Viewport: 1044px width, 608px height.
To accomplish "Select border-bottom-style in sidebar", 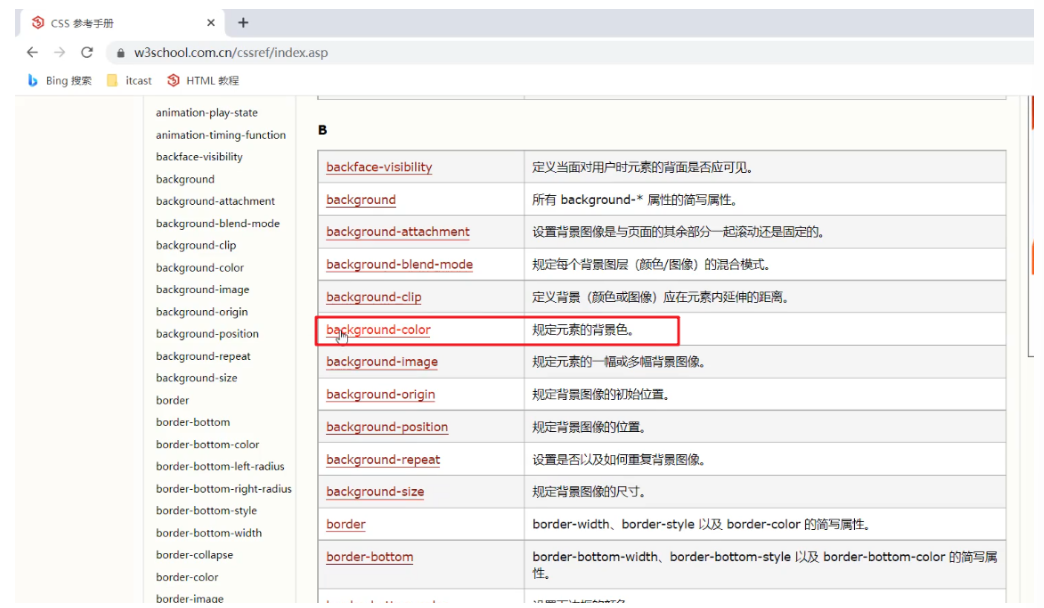I will pyautogui.click(x=206, y=511).
